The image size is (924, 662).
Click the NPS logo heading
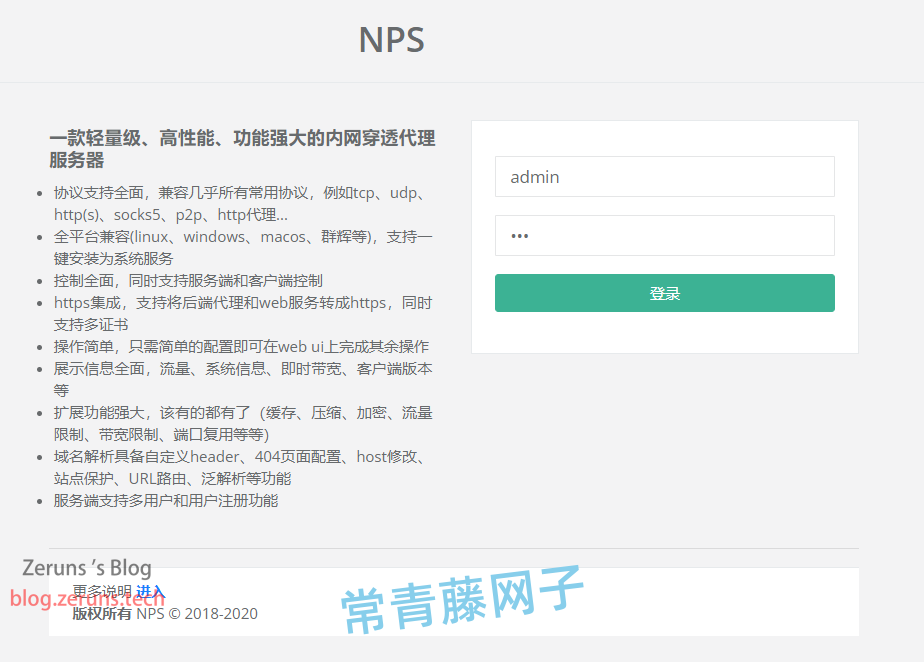click(391, 40)
